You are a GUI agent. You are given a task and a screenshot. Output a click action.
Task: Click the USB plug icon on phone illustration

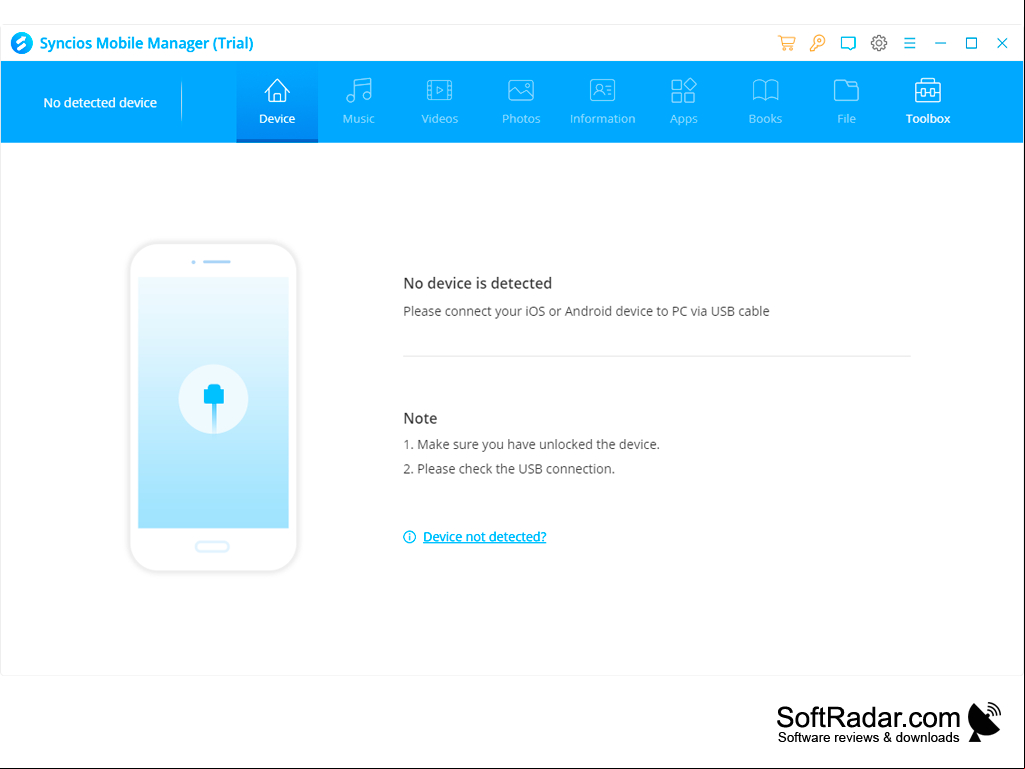coord(214,400)
